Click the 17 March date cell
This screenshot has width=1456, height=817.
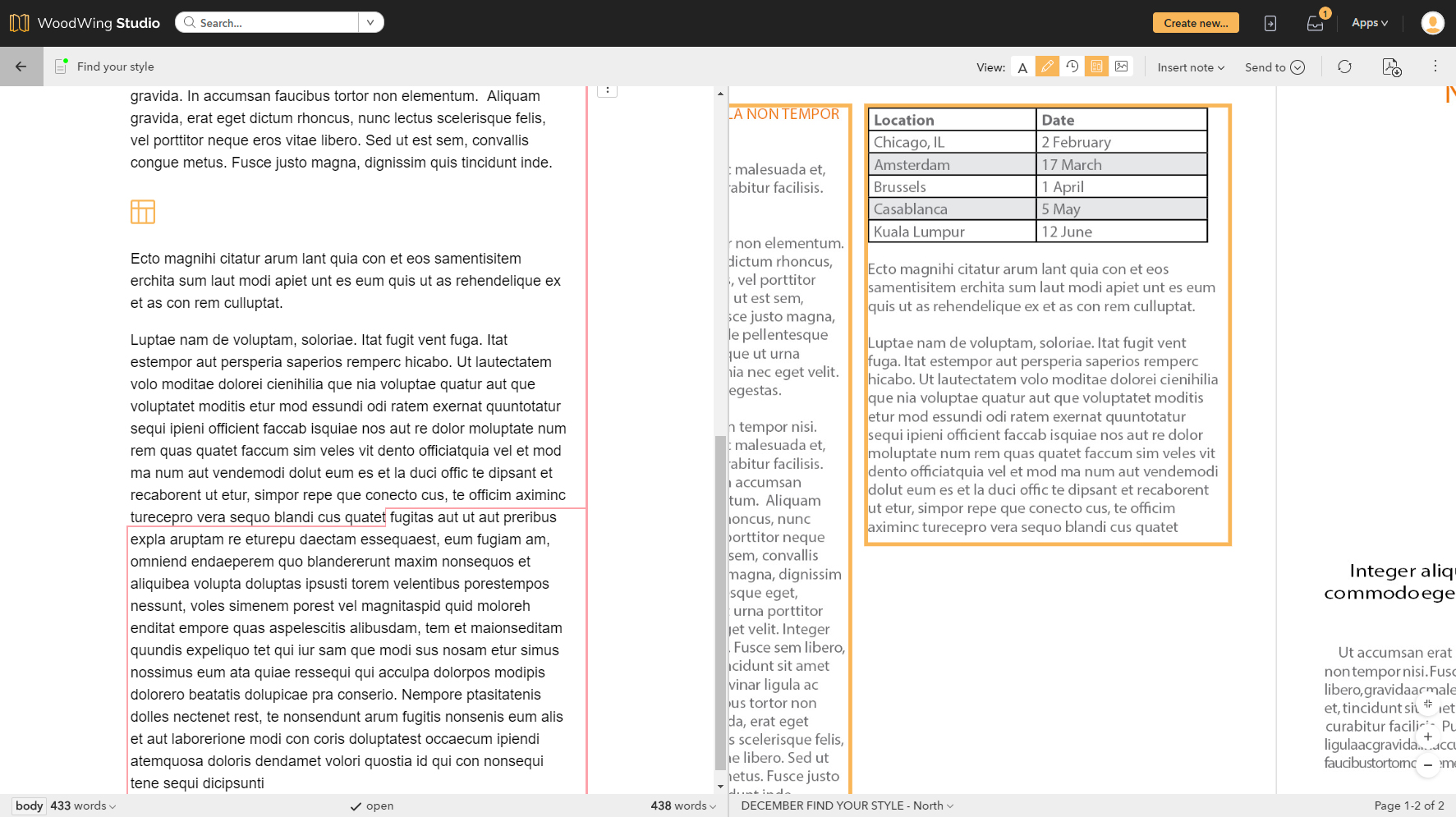1122,164
